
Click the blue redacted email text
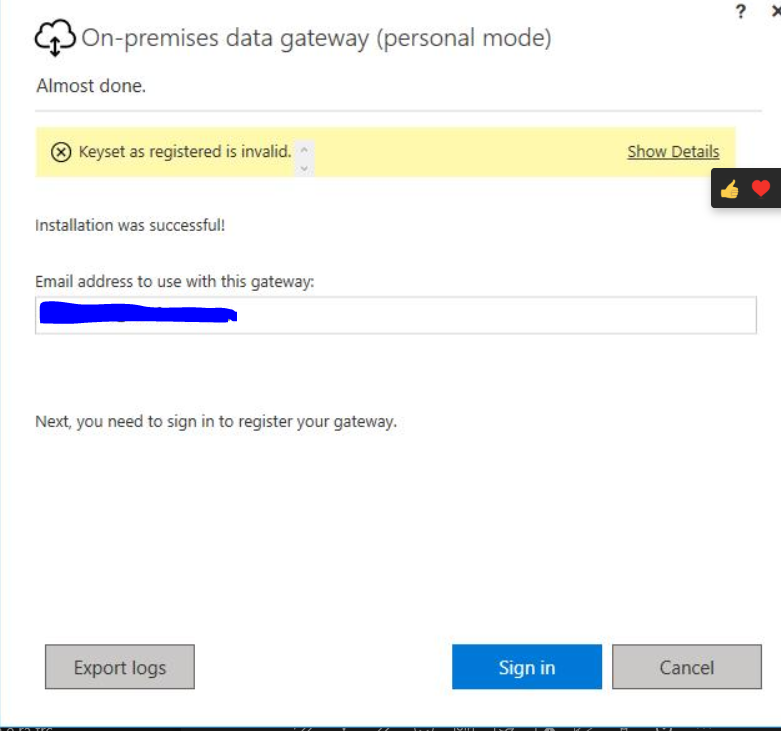137,314
